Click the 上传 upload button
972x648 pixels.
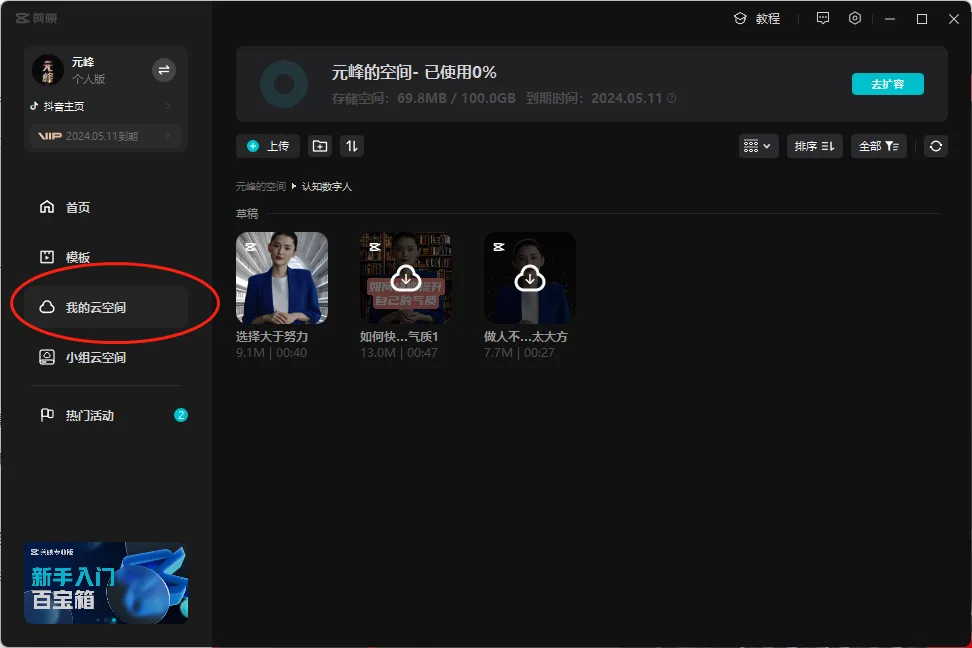point(268,146)
